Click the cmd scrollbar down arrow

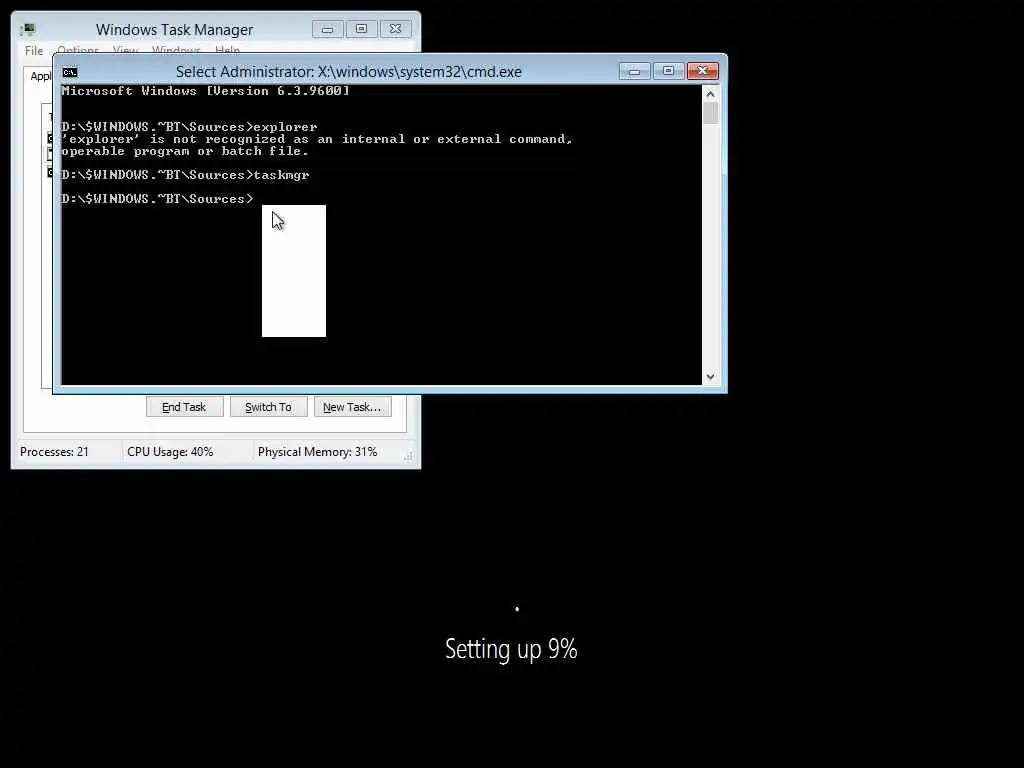point(711,377)
